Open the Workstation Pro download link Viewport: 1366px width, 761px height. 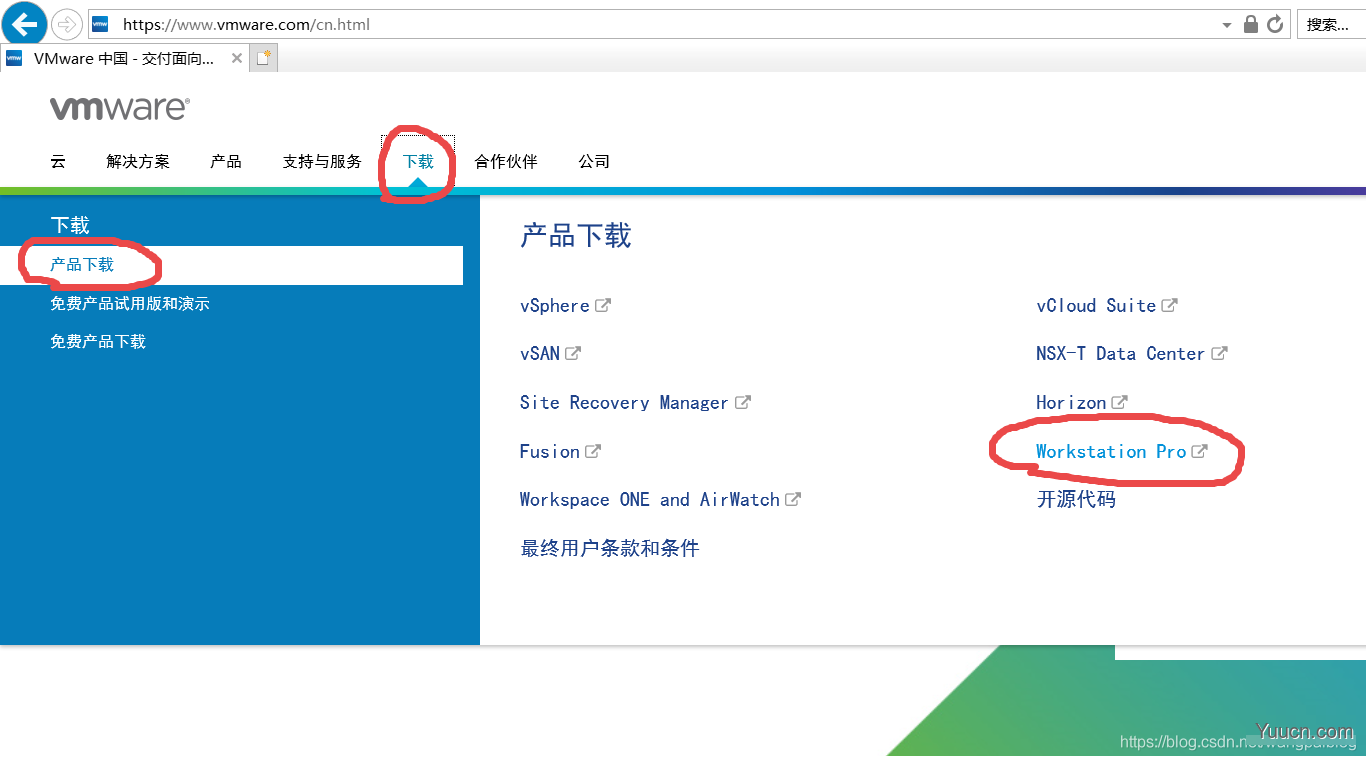coord(1111,451)
